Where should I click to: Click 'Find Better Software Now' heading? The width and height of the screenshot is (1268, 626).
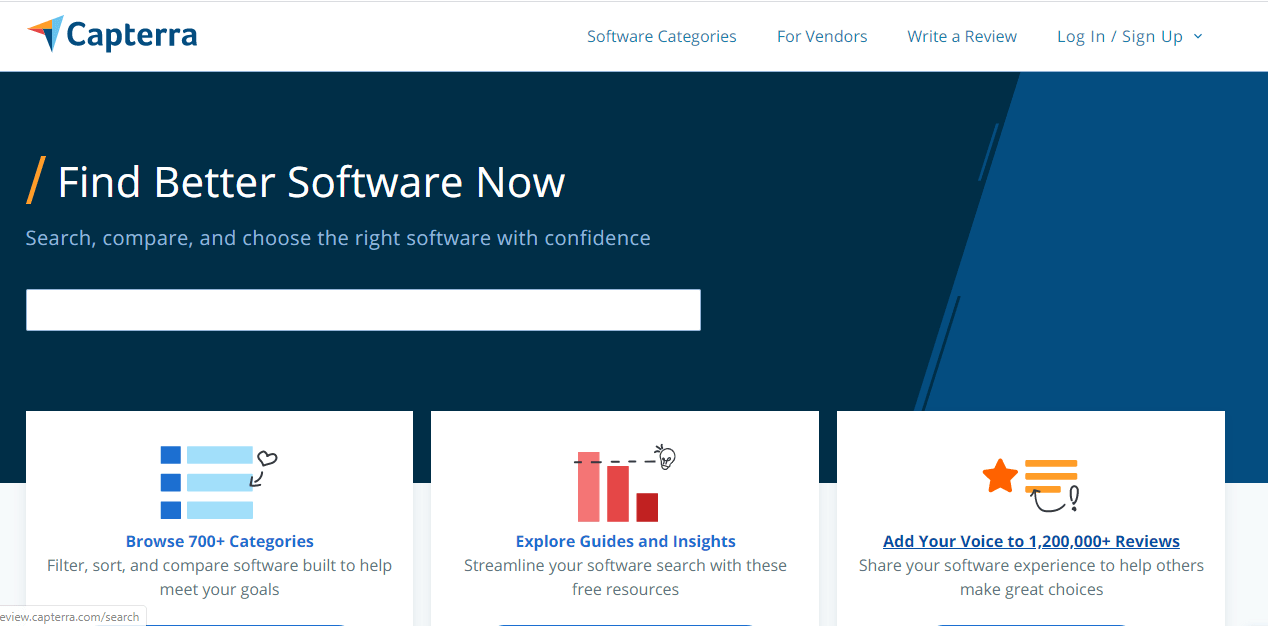pos(311,182)
